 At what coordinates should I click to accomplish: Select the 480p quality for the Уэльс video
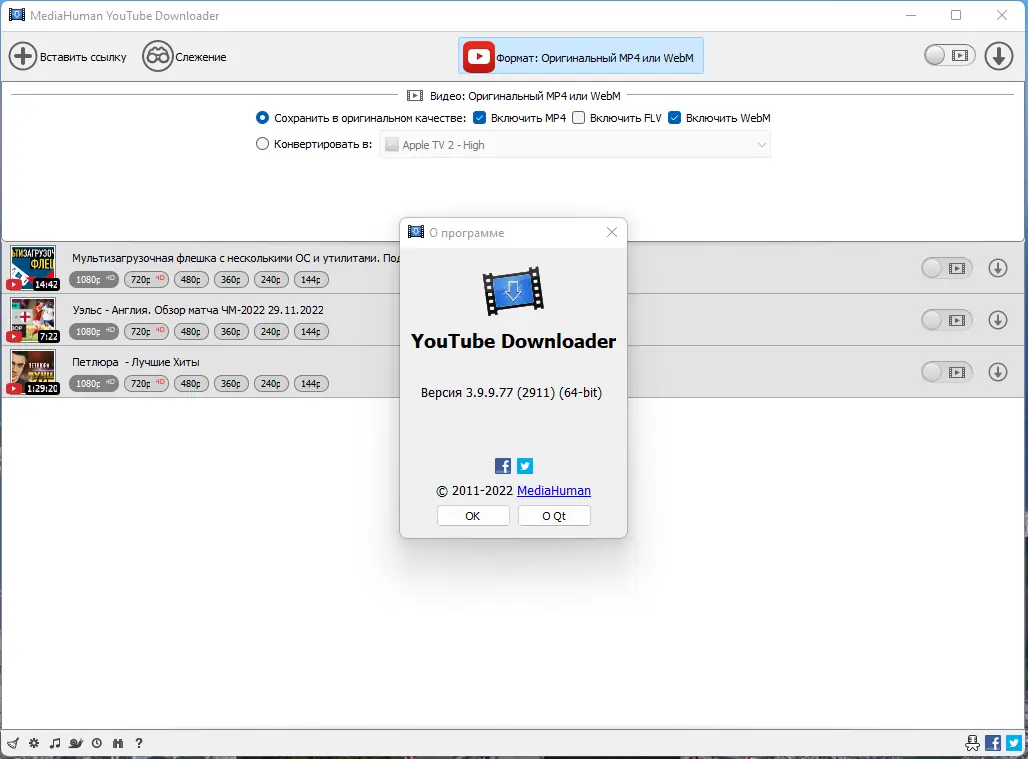point(190,331)
